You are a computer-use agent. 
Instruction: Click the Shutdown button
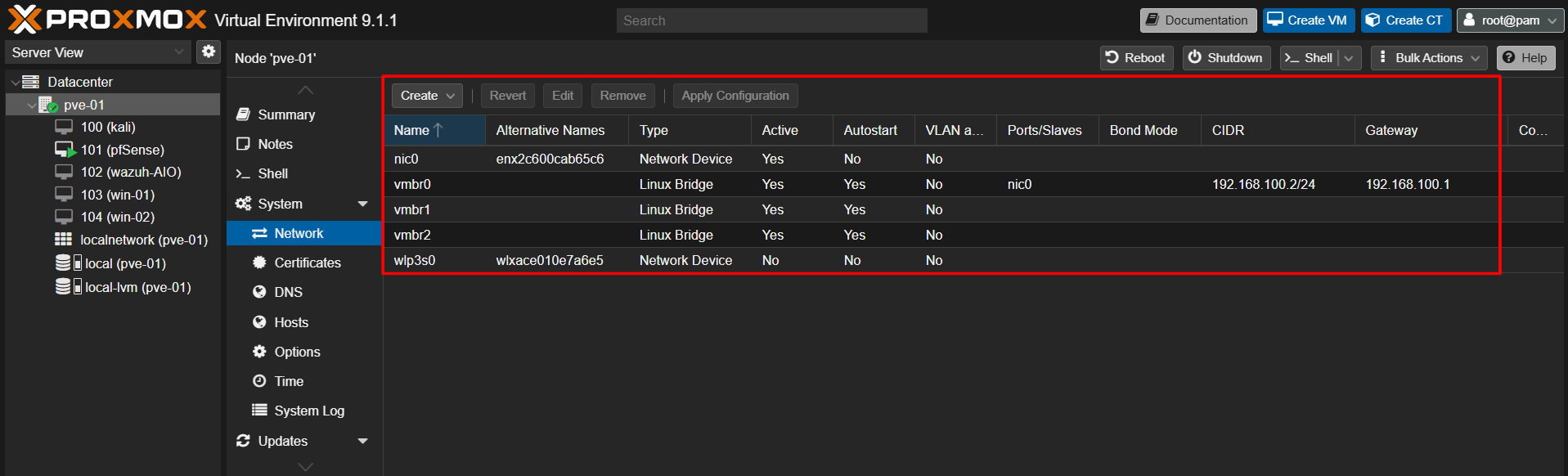coord(1226,58)
